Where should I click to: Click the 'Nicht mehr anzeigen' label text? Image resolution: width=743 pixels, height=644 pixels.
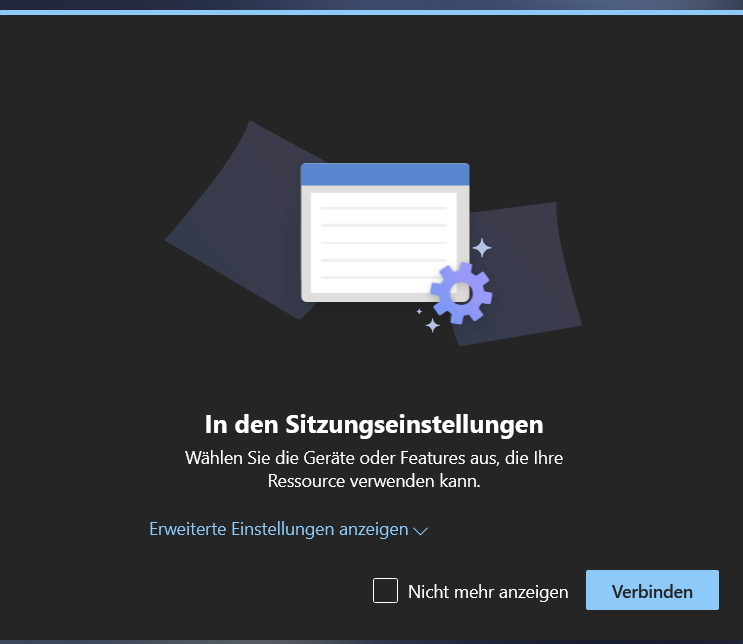[488, 592]
